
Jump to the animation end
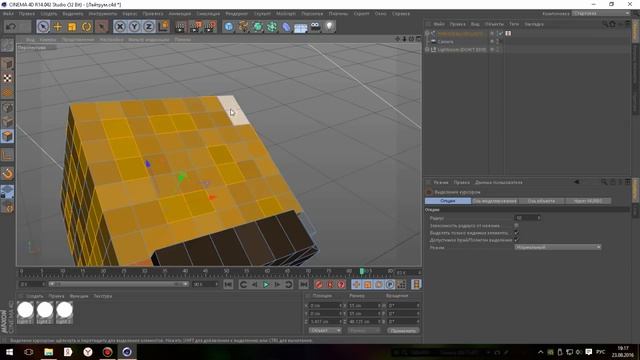click(304, 284)
